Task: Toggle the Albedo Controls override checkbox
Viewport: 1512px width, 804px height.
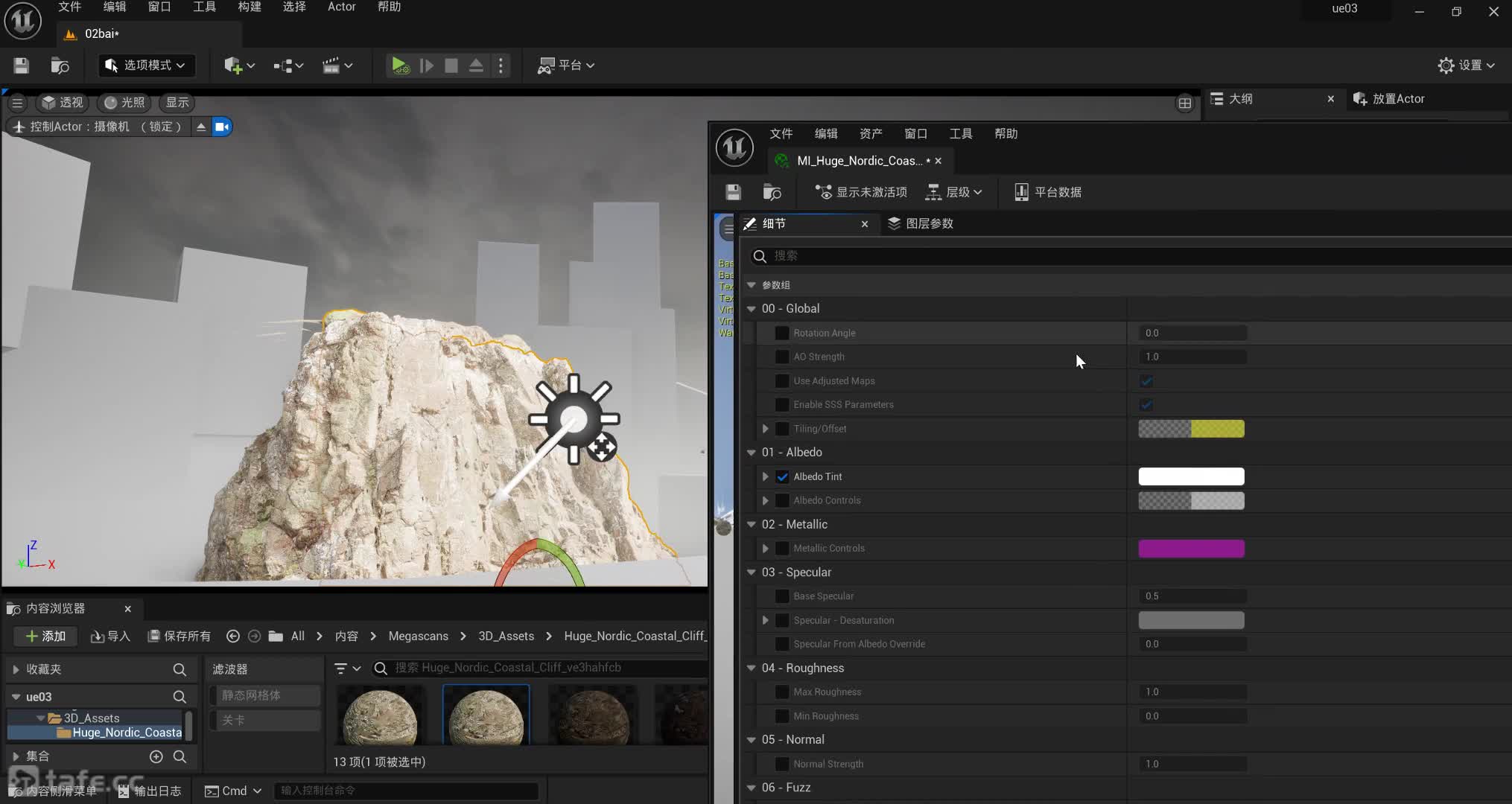Action: click(782, 500)
